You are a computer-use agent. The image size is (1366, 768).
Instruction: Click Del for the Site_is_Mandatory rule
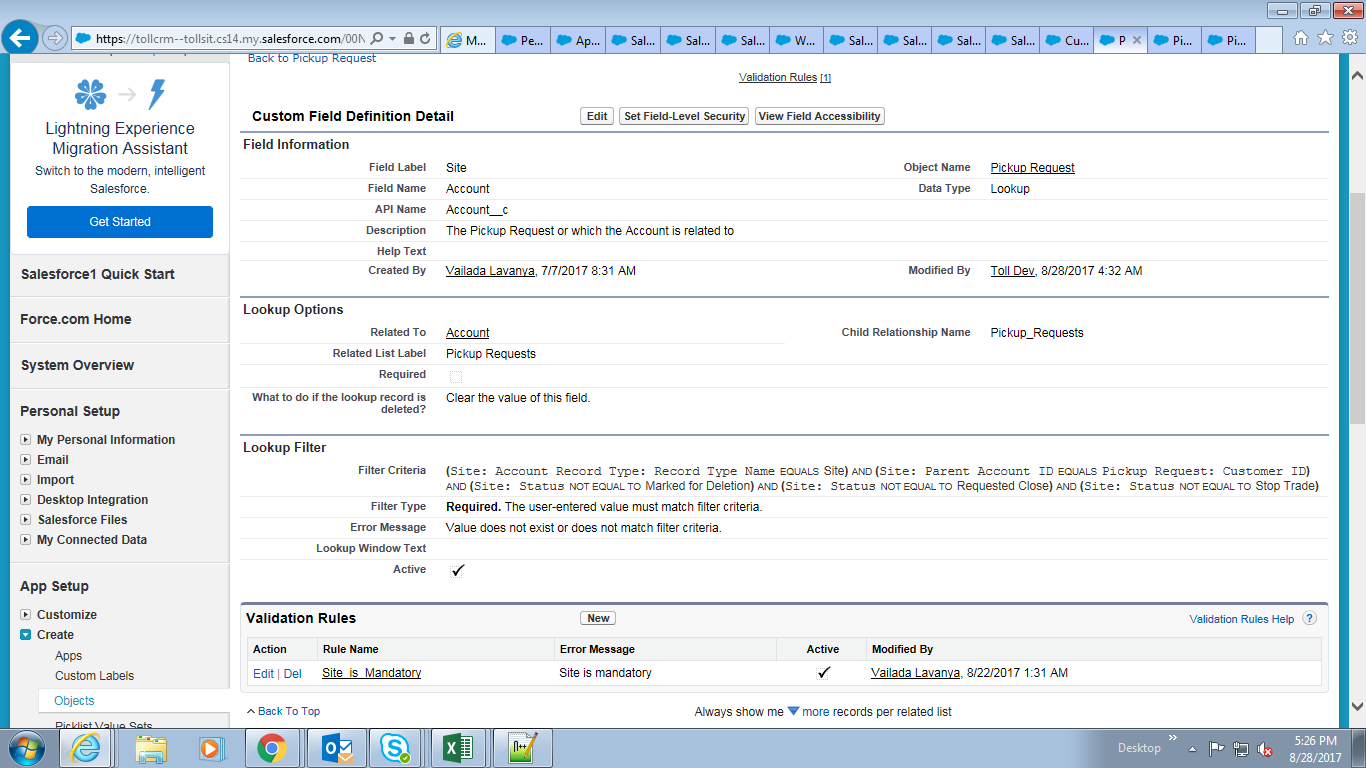[293, 674]
